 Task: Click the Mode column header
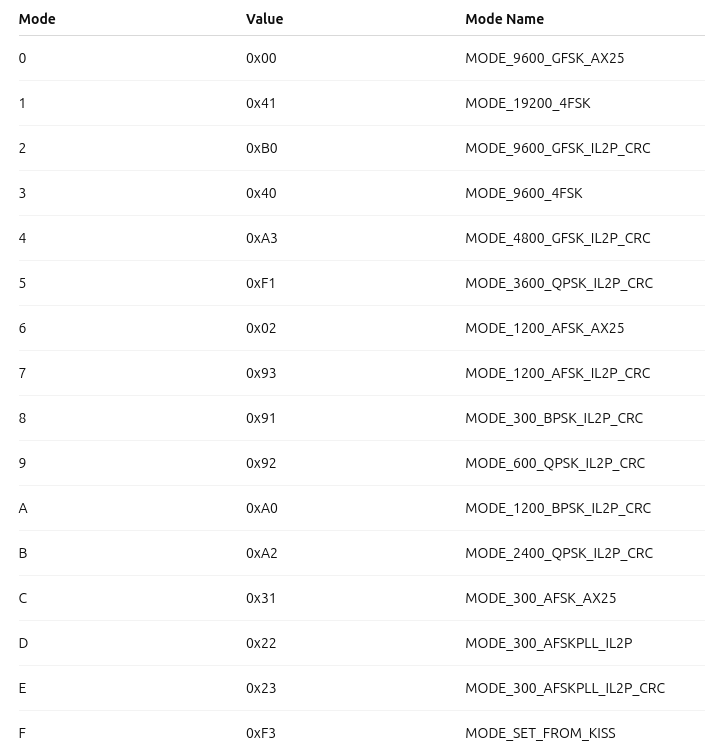37,19
